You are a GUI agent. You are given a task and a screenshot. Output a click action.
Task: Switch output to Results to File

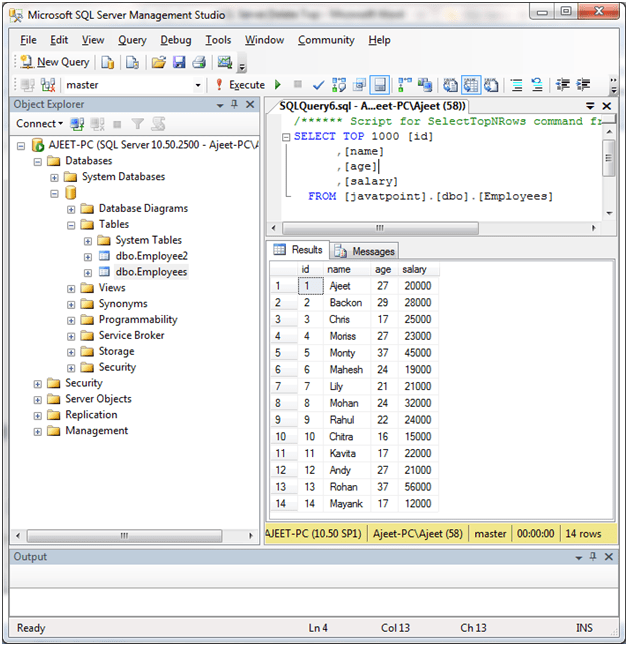tap(491, 85)
